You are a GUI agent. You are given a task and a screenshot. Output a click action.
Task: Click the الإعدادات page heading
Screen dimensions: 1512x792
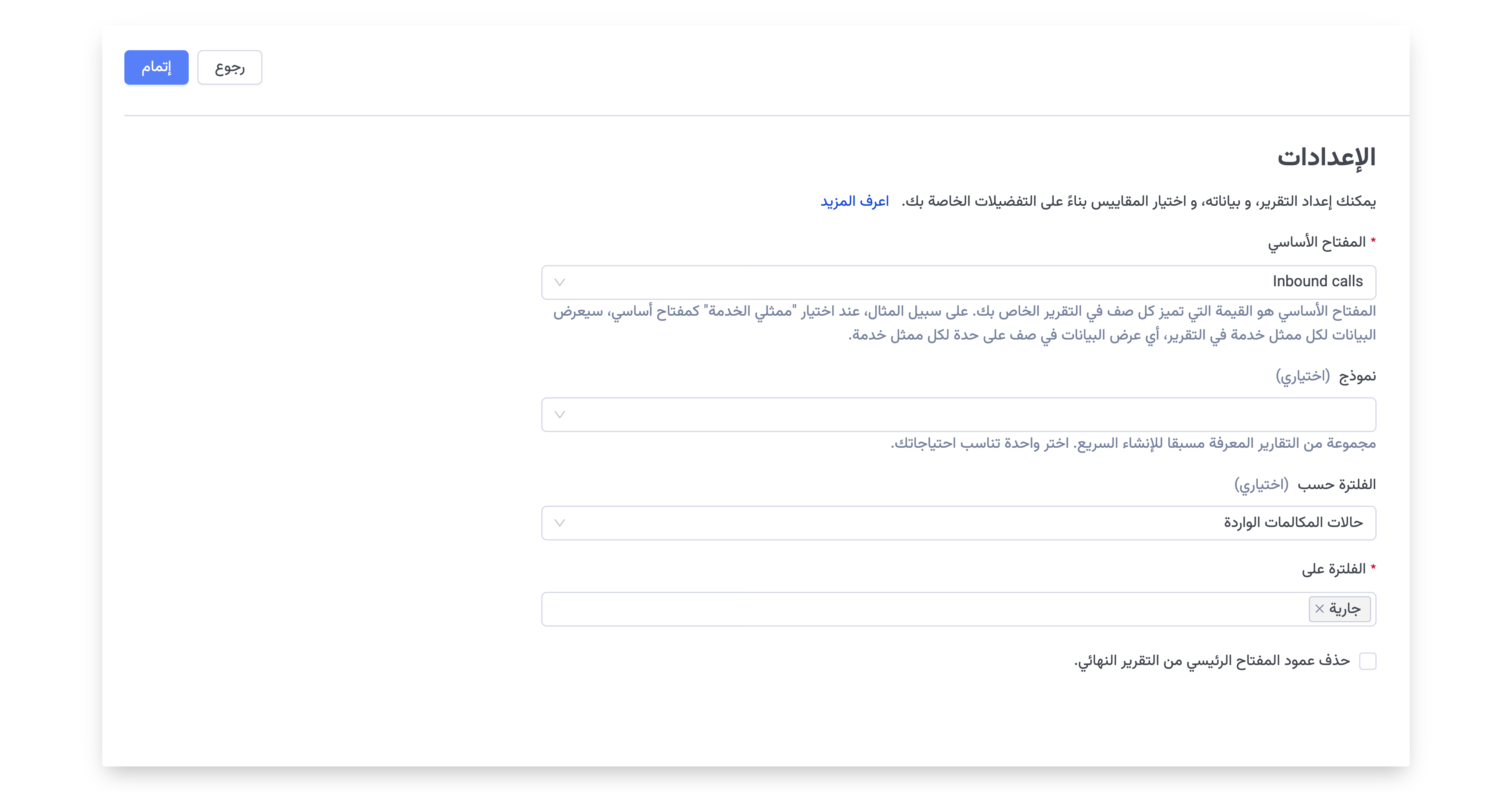point(1327,157)
